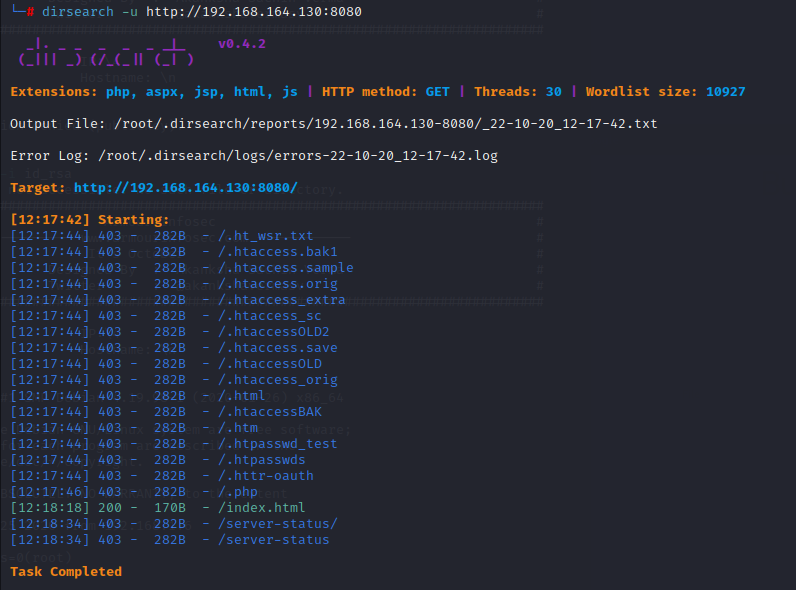
Task: Click the URL in the dirsearch command
Action: point(254,11)
